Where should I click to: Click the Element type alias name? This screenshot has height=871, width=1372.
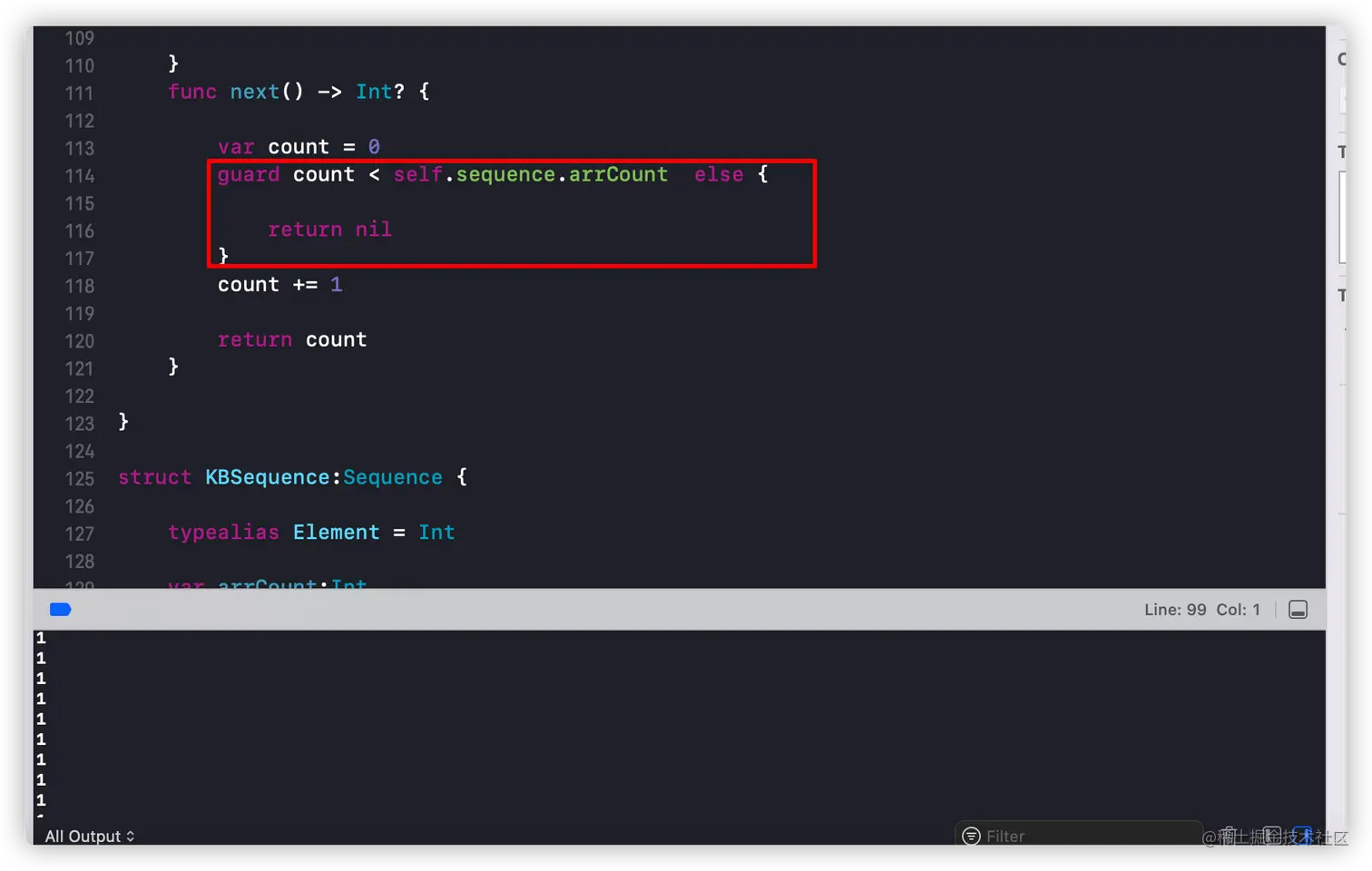pyautogui.click(x=336, y=533)
